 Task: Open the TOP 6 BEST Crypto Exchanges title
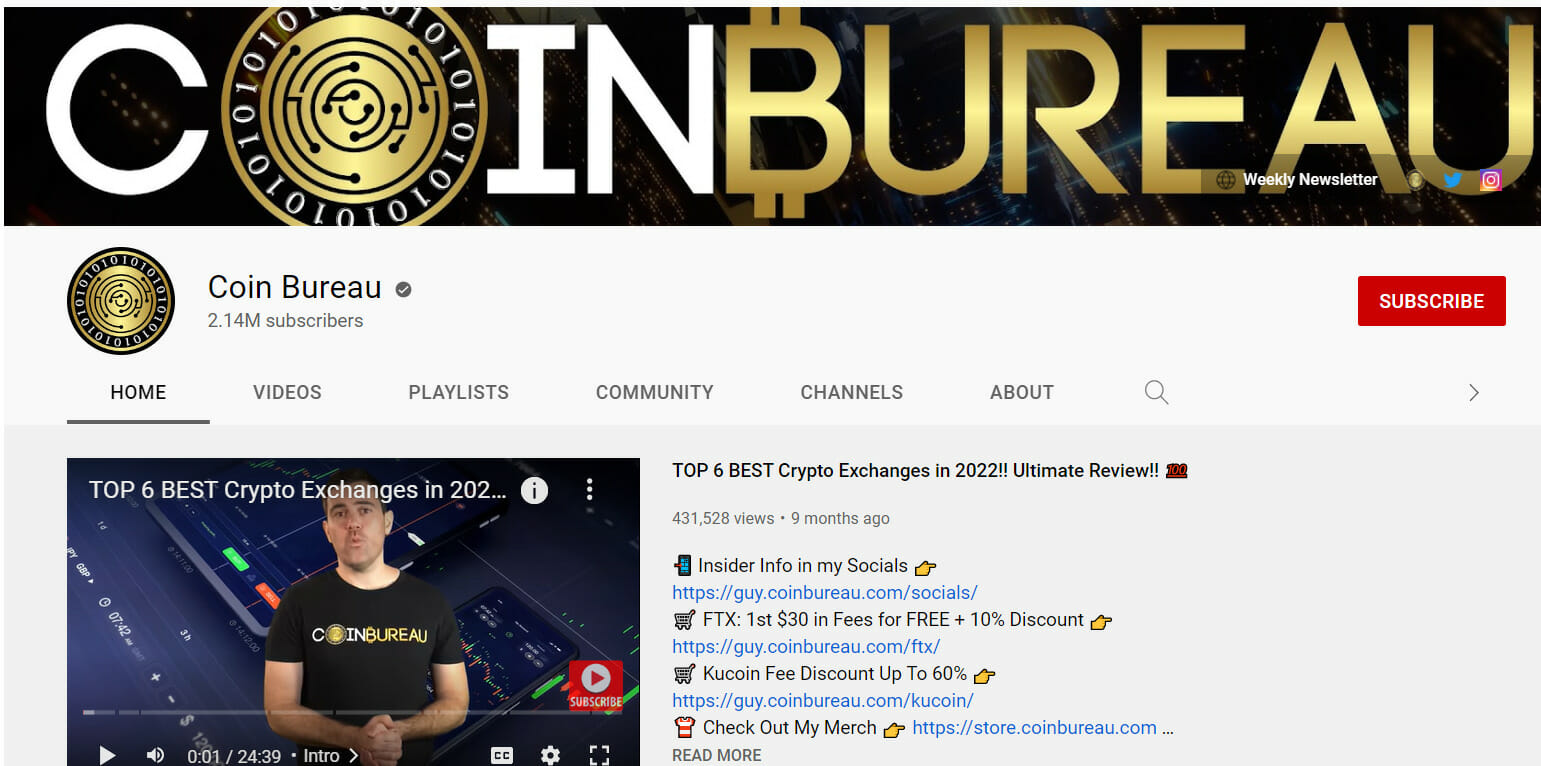(929, 470)
